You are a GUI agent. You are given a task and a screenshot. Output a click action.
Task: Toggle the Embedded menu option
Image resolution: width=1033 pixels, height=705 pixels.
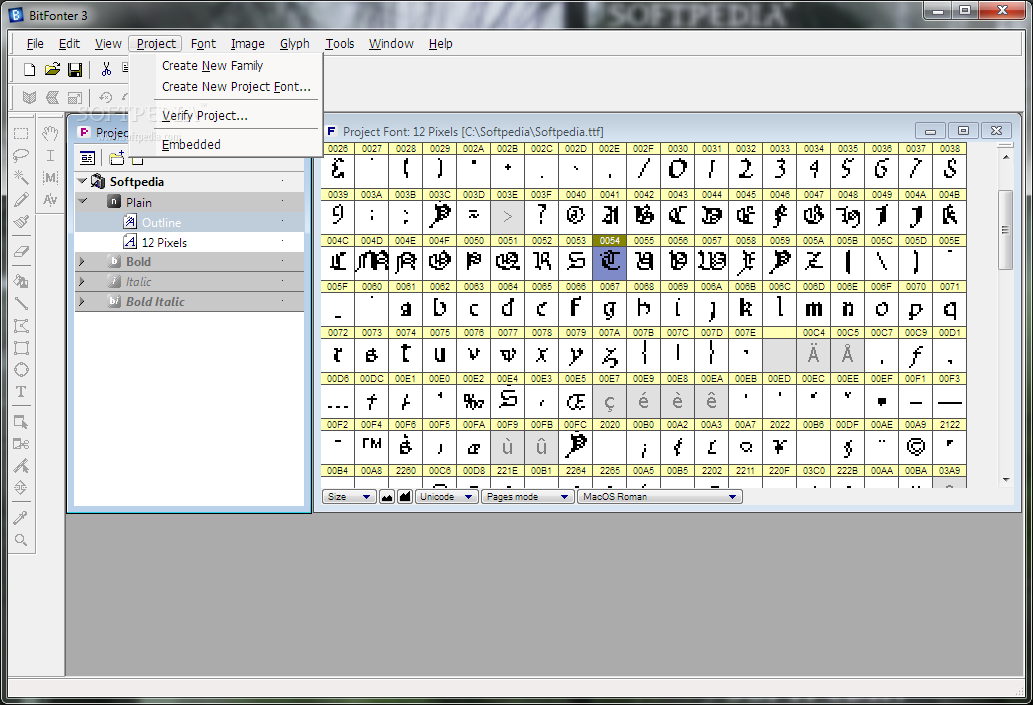point(191,145)
